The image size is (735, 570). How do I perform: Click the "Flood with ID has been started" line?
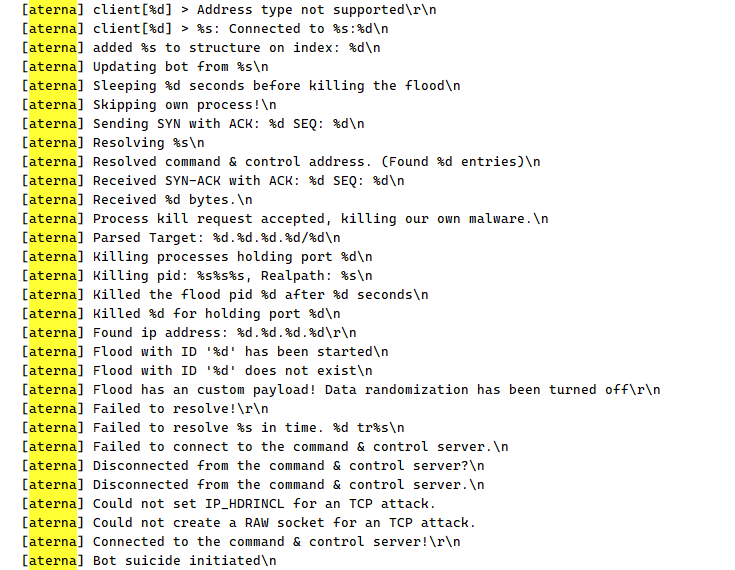[240, 352]
